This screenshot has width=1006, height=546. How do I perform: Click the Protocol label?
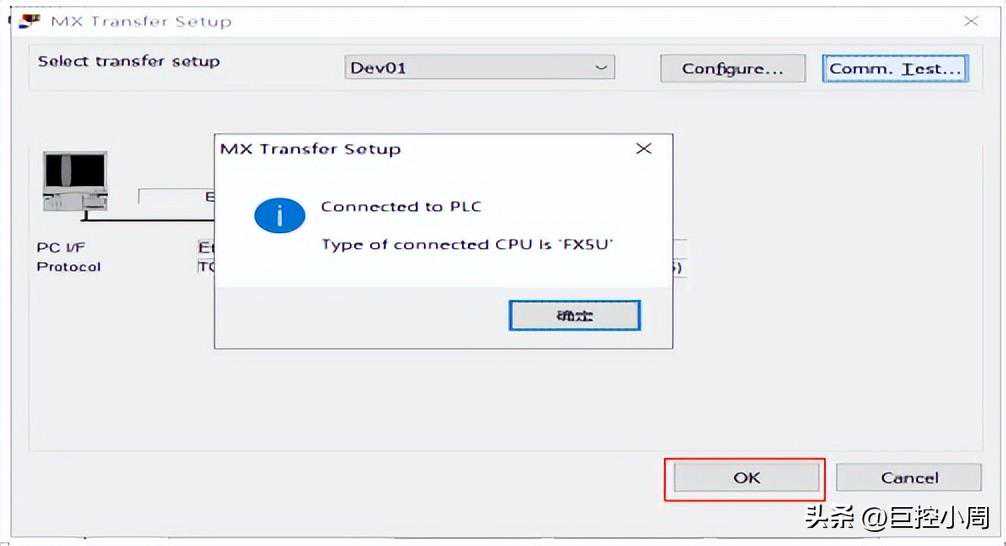[69, 267]
